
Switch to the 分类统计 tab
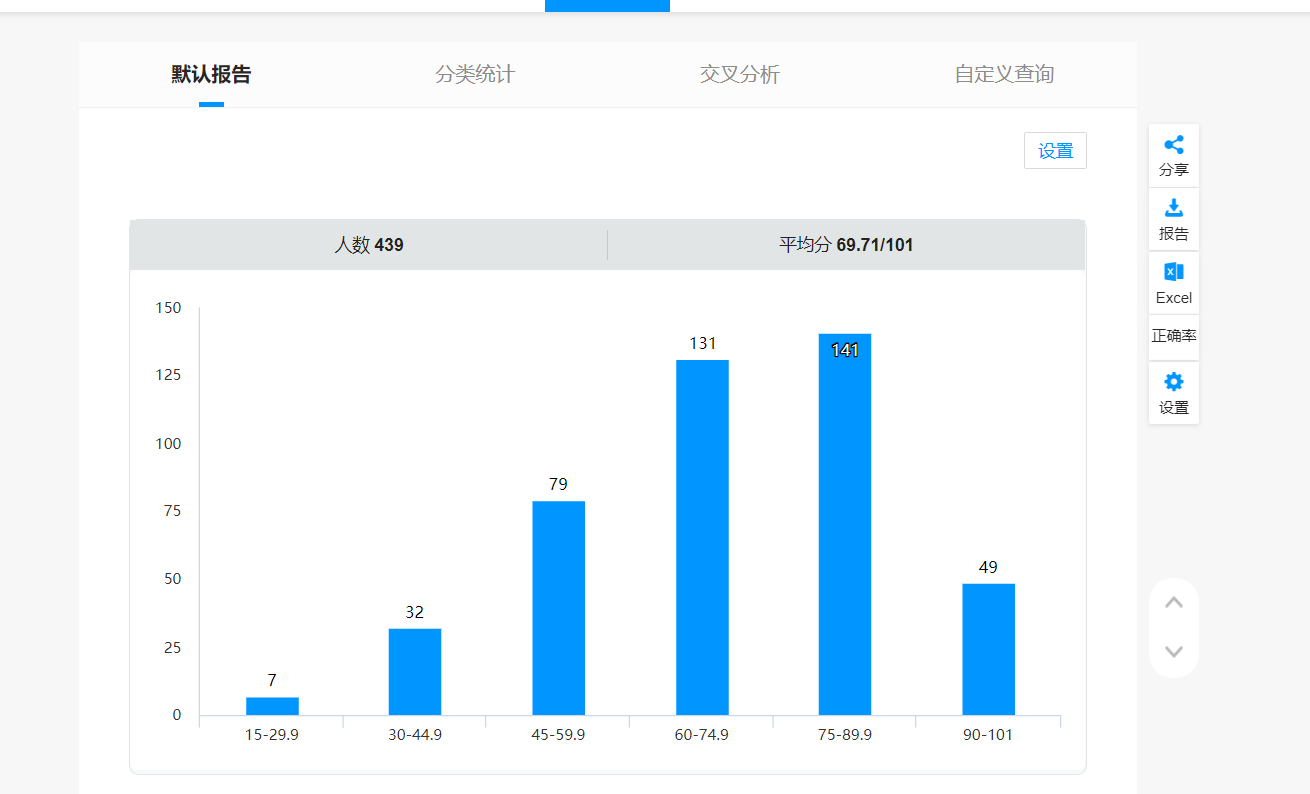(x=475, y=74)
